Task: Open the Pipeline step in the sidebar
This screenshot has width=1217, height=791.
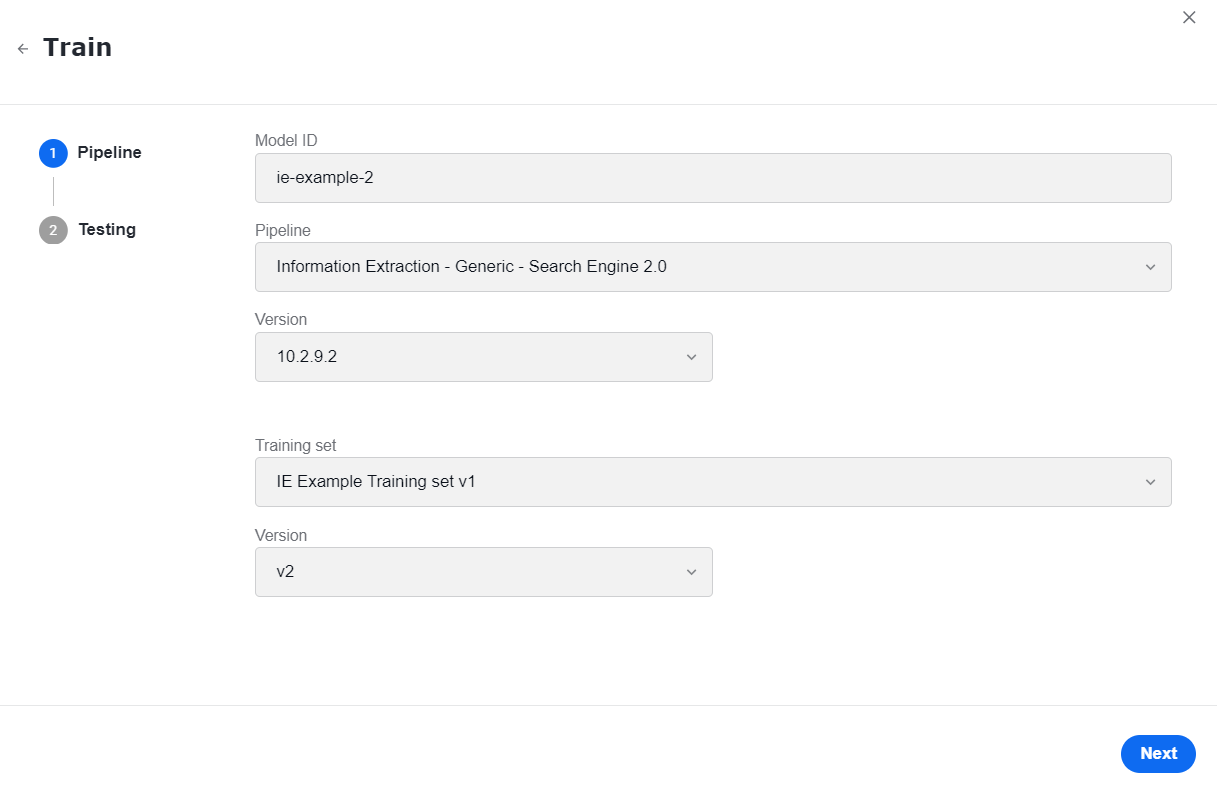Action: 109,153
